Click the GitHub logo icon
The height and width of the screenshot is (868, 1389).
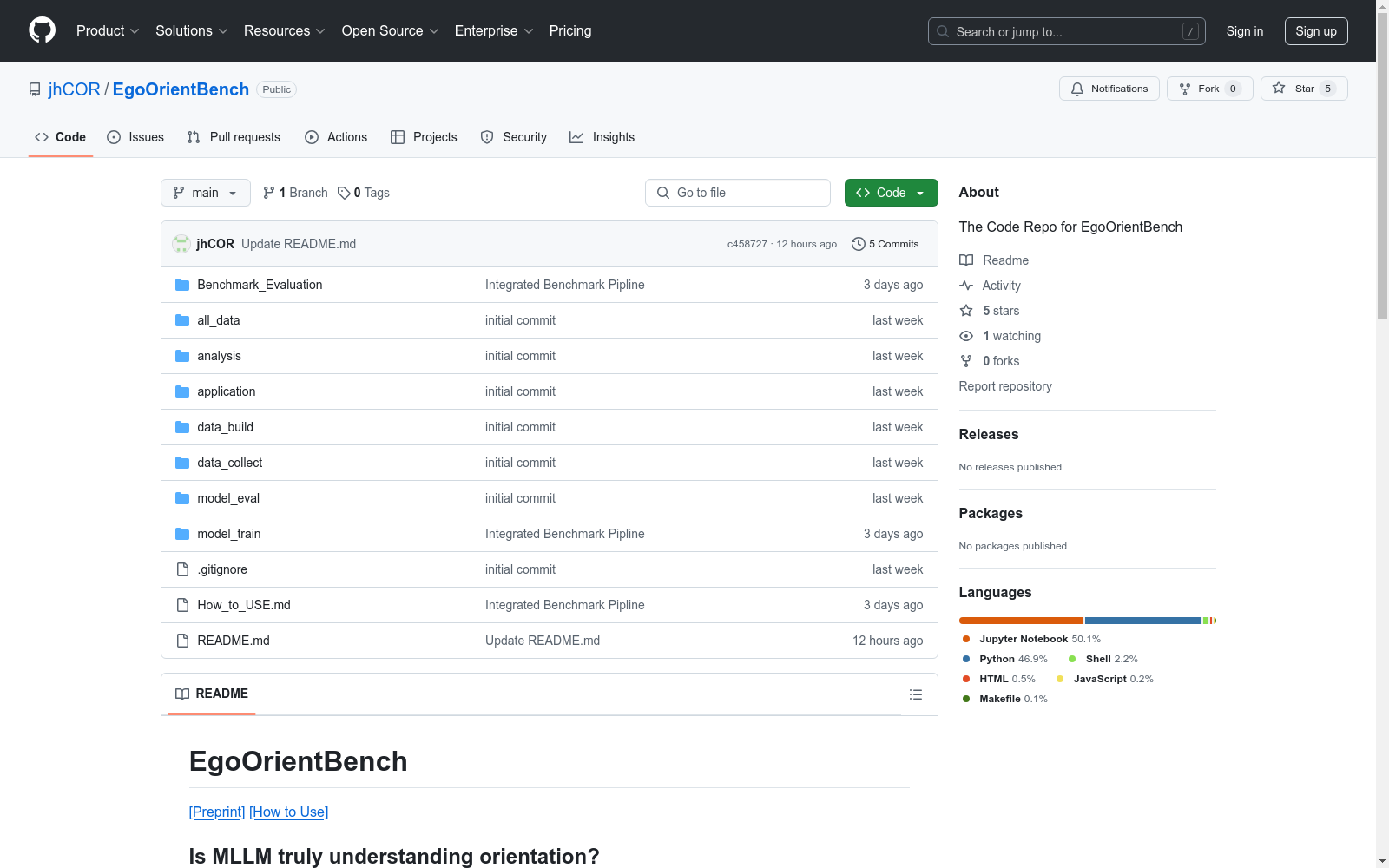42,30
